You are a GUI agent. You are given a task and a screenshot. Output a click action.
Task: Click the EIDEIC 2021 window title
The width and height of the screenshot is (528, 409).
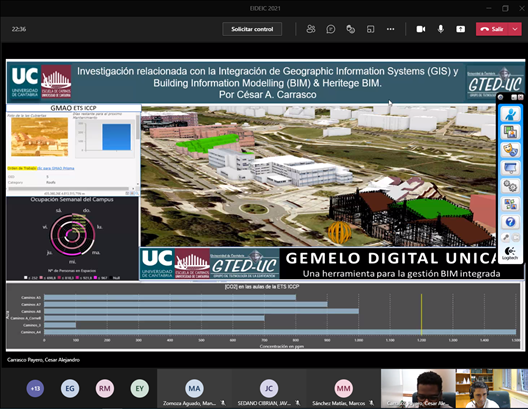coord(265,8)
